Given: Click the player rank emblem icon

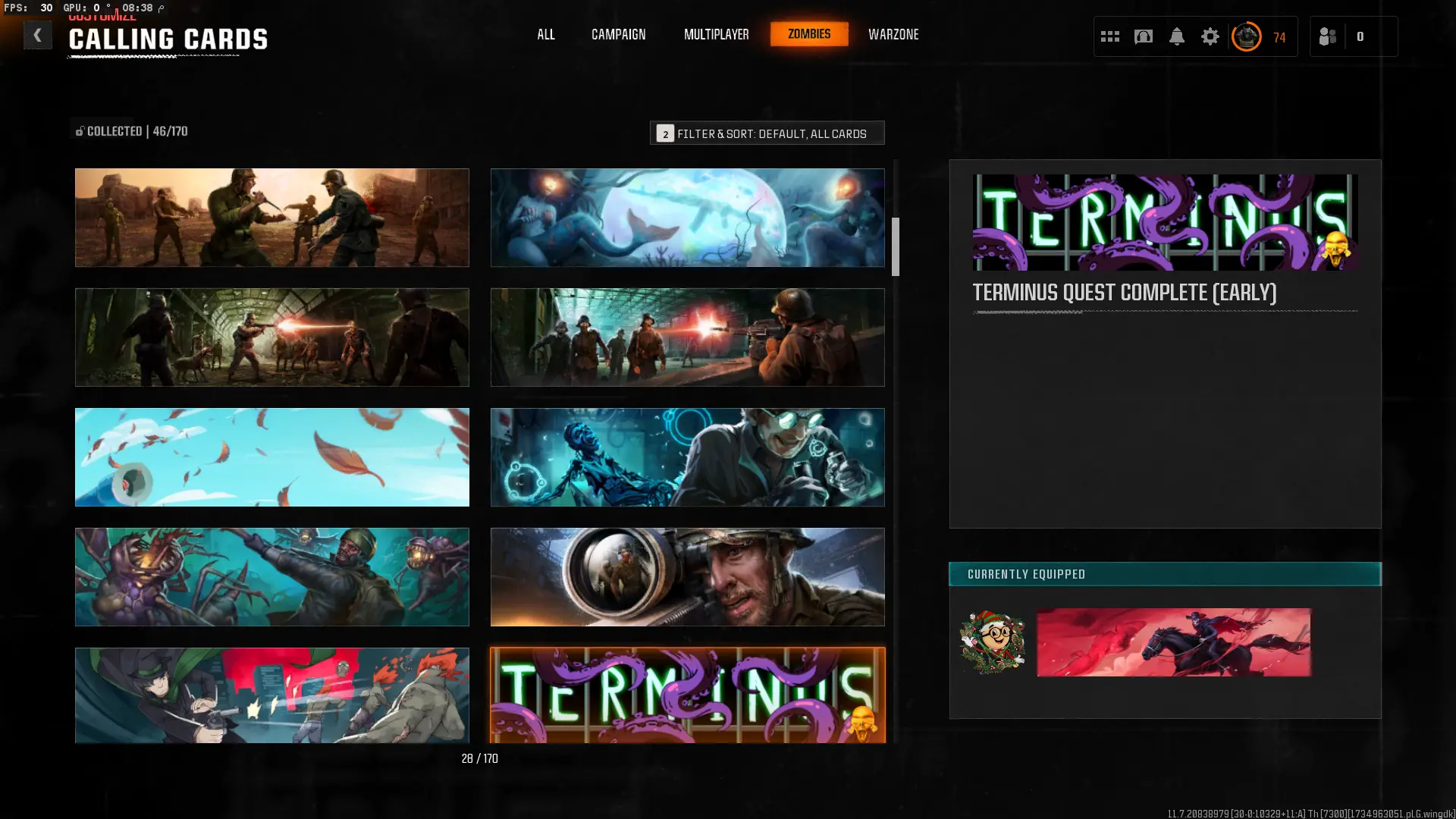Looking at the screenshot, I should pos(1246,36).
